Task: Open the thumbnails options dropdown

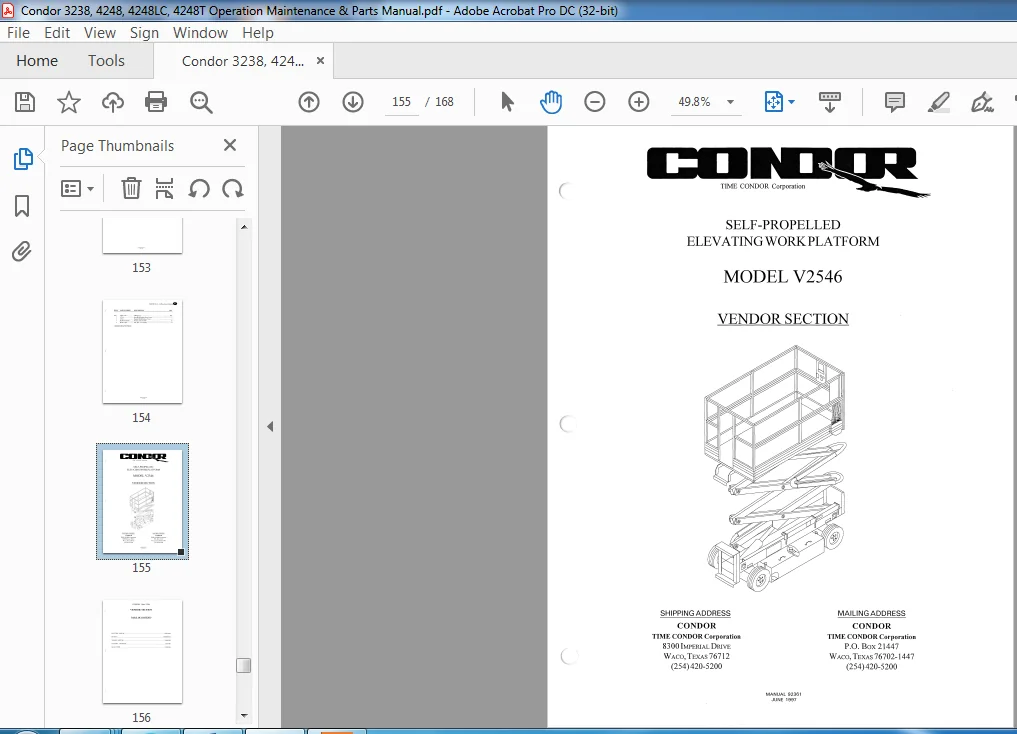Action: 77,189
